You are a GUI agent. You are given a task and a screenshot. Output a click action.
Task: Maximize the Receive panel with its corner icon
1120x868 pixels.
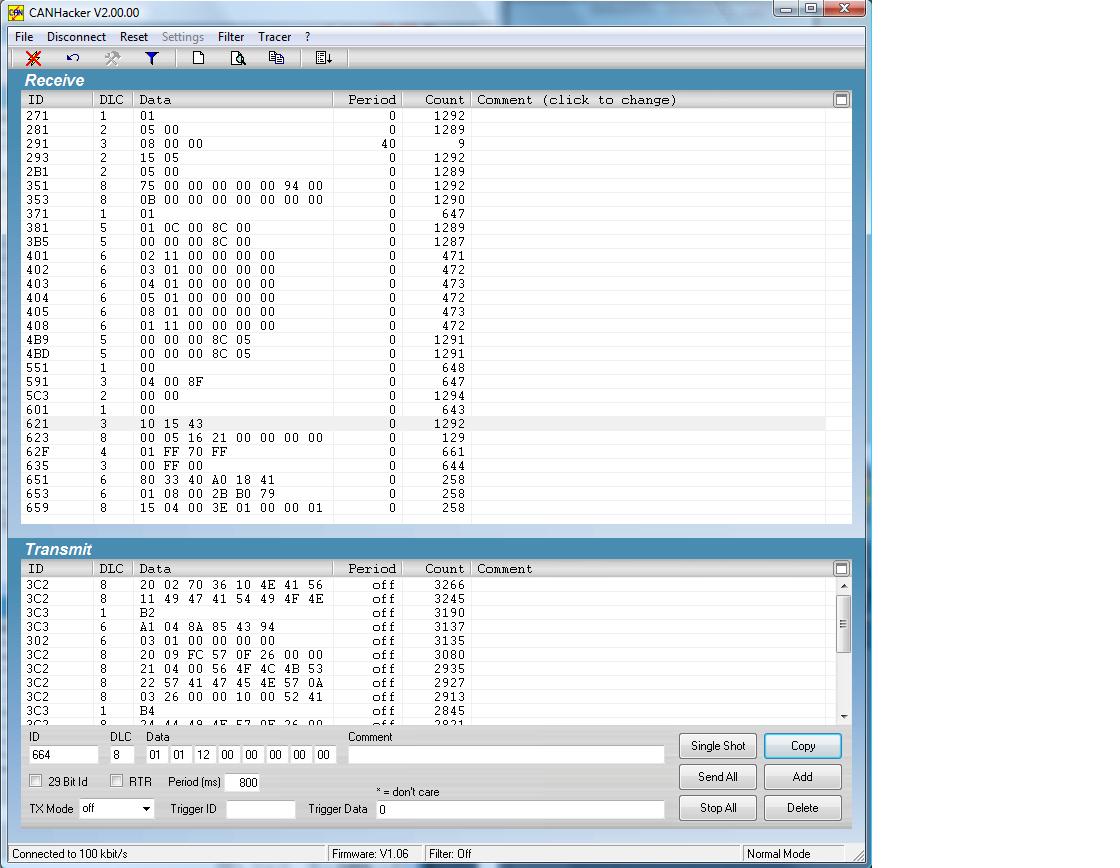point(841,100)
